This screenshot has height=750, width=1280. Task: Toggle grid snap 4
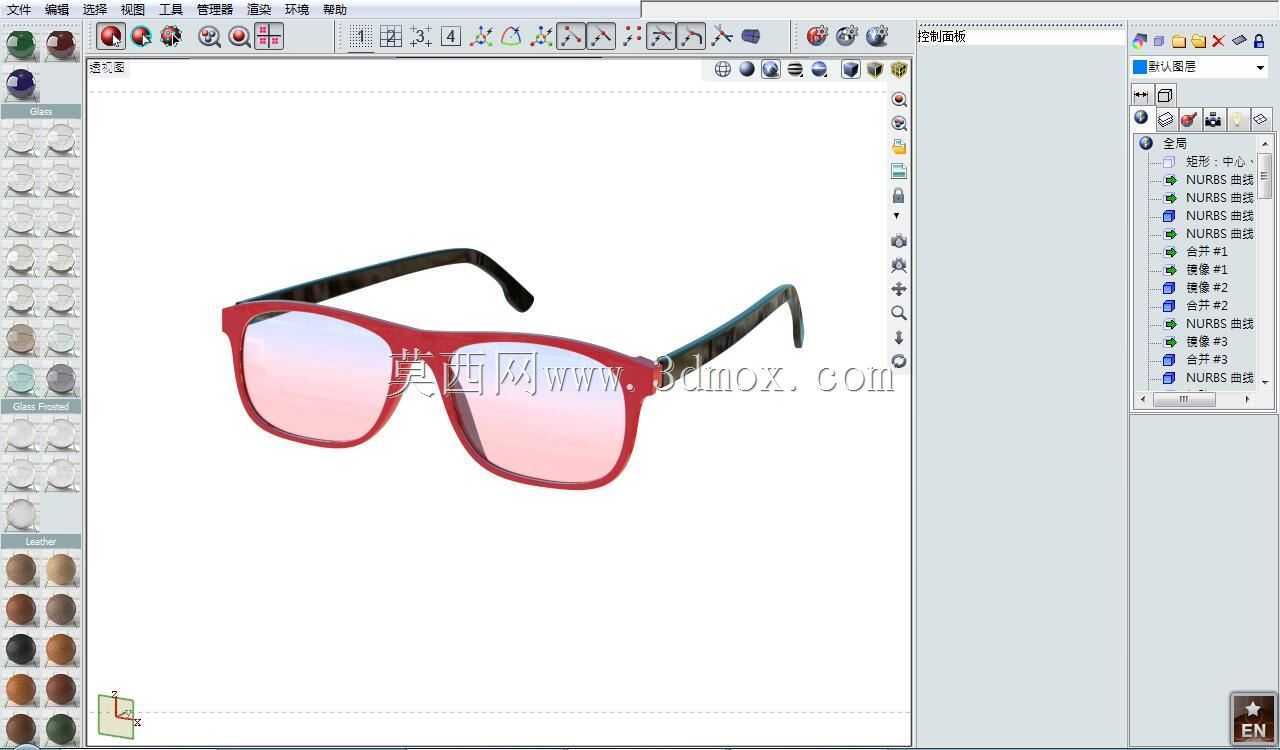(x=451, y=37)
